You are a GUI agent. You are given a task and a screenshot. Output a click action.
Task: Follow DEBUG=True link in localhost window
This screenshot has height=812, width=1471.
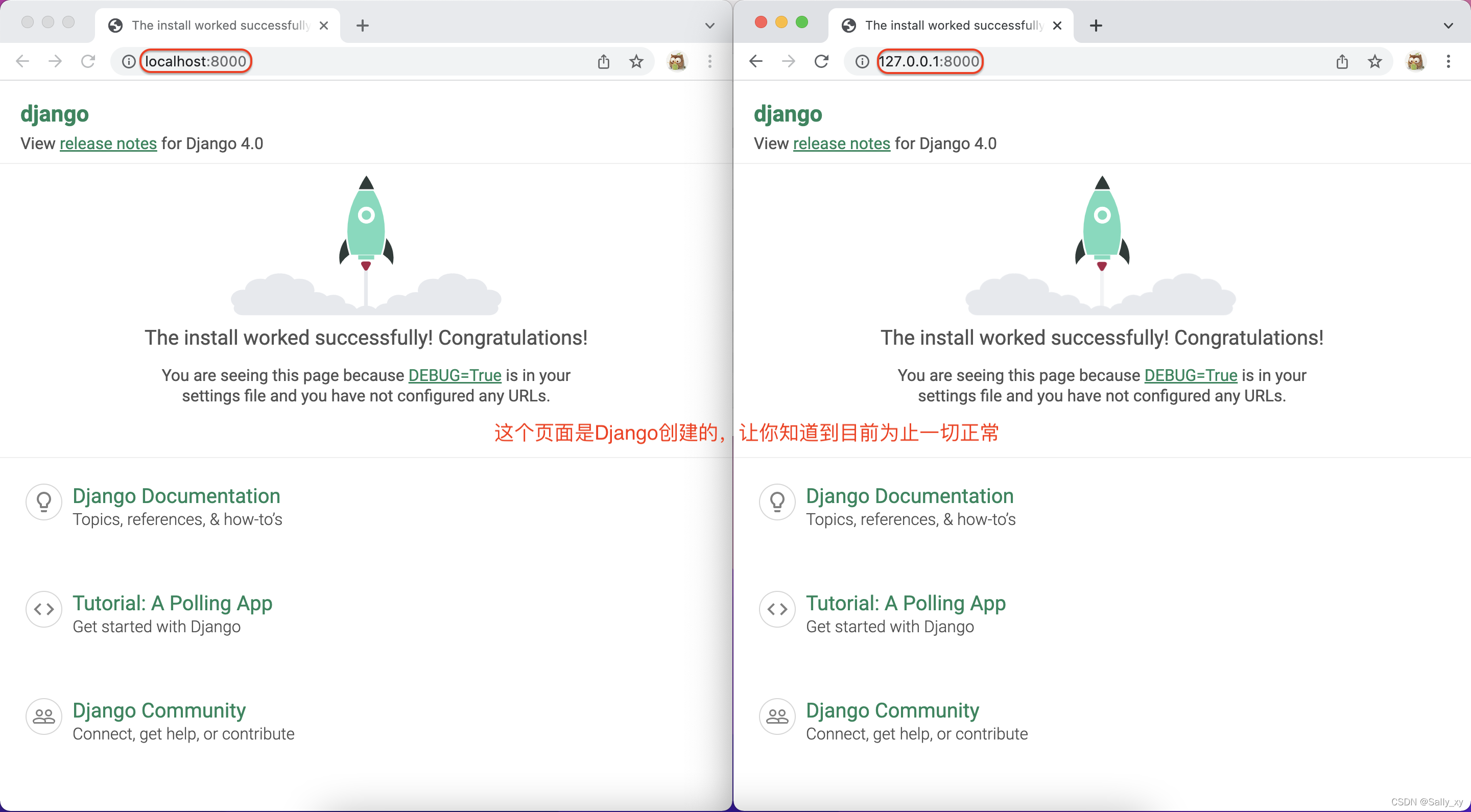(x=455, y=375)
